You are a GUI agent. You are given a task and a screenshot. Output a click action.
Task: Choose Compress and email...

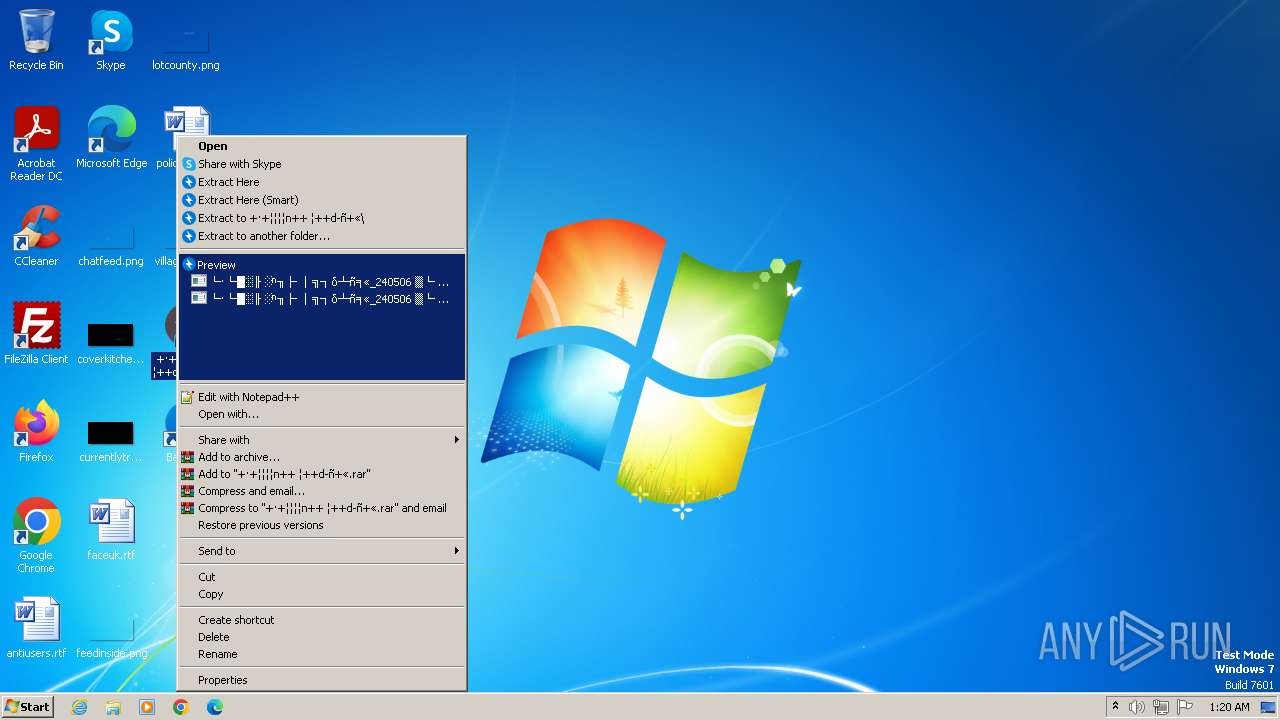(322, 491)
